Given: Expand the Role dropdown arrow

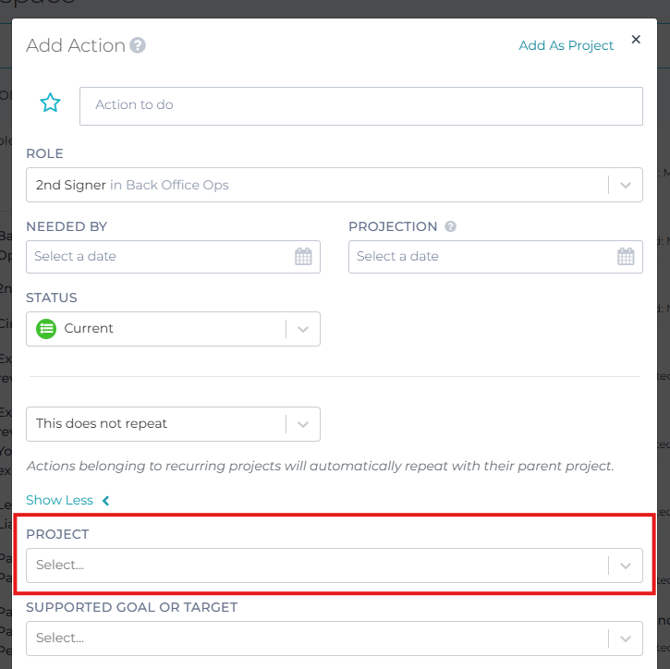Looking at the screenshot, I should click(x=625, y=185).
